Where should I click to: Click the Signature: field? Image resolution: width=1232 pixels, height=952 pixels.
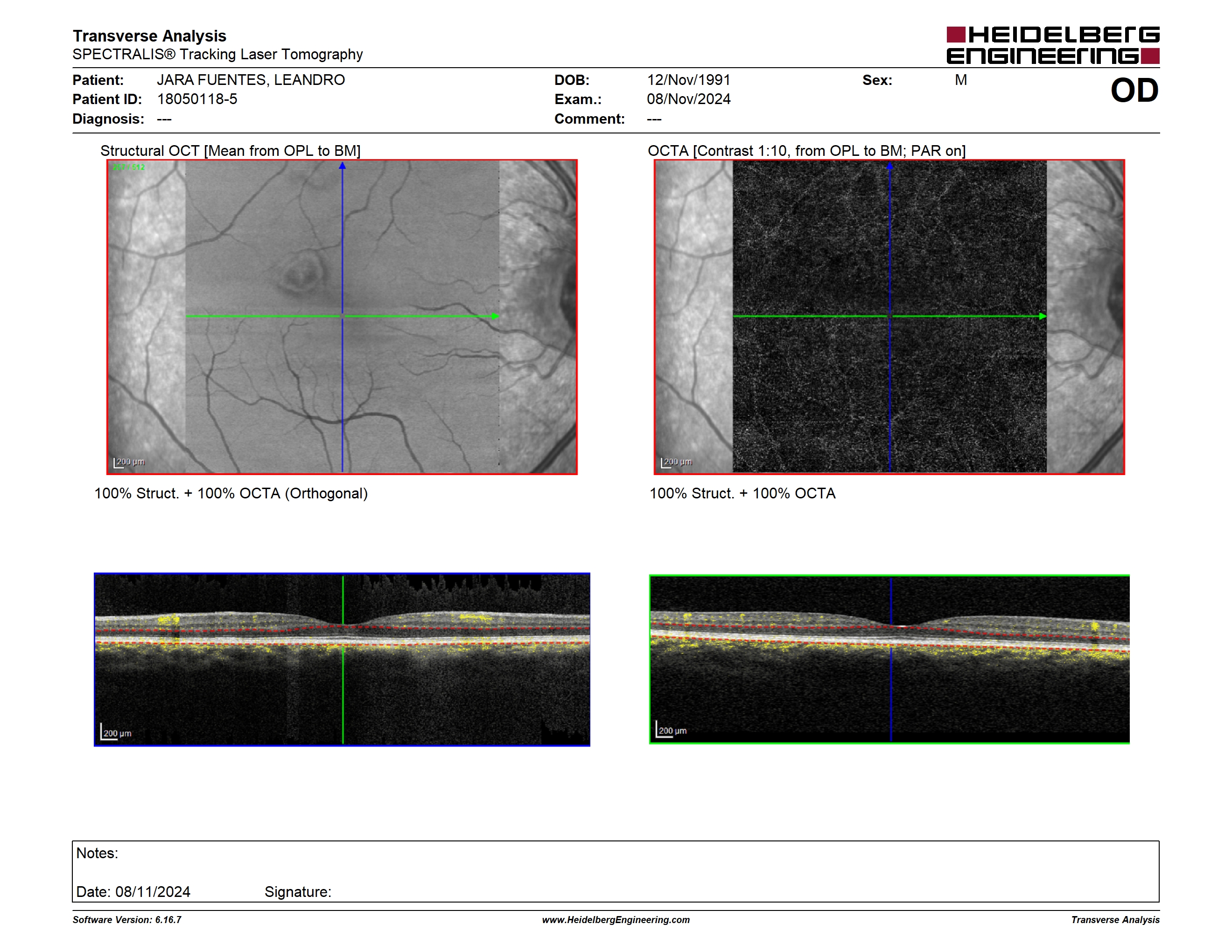298,892
